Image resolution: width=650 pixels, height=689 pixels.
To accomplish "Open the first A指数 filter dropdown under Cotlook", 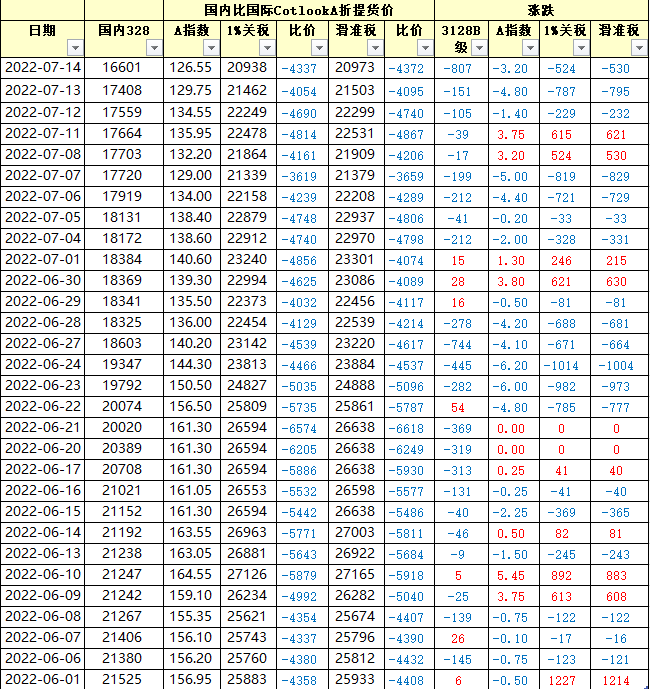I will click(x=211, y=47).
